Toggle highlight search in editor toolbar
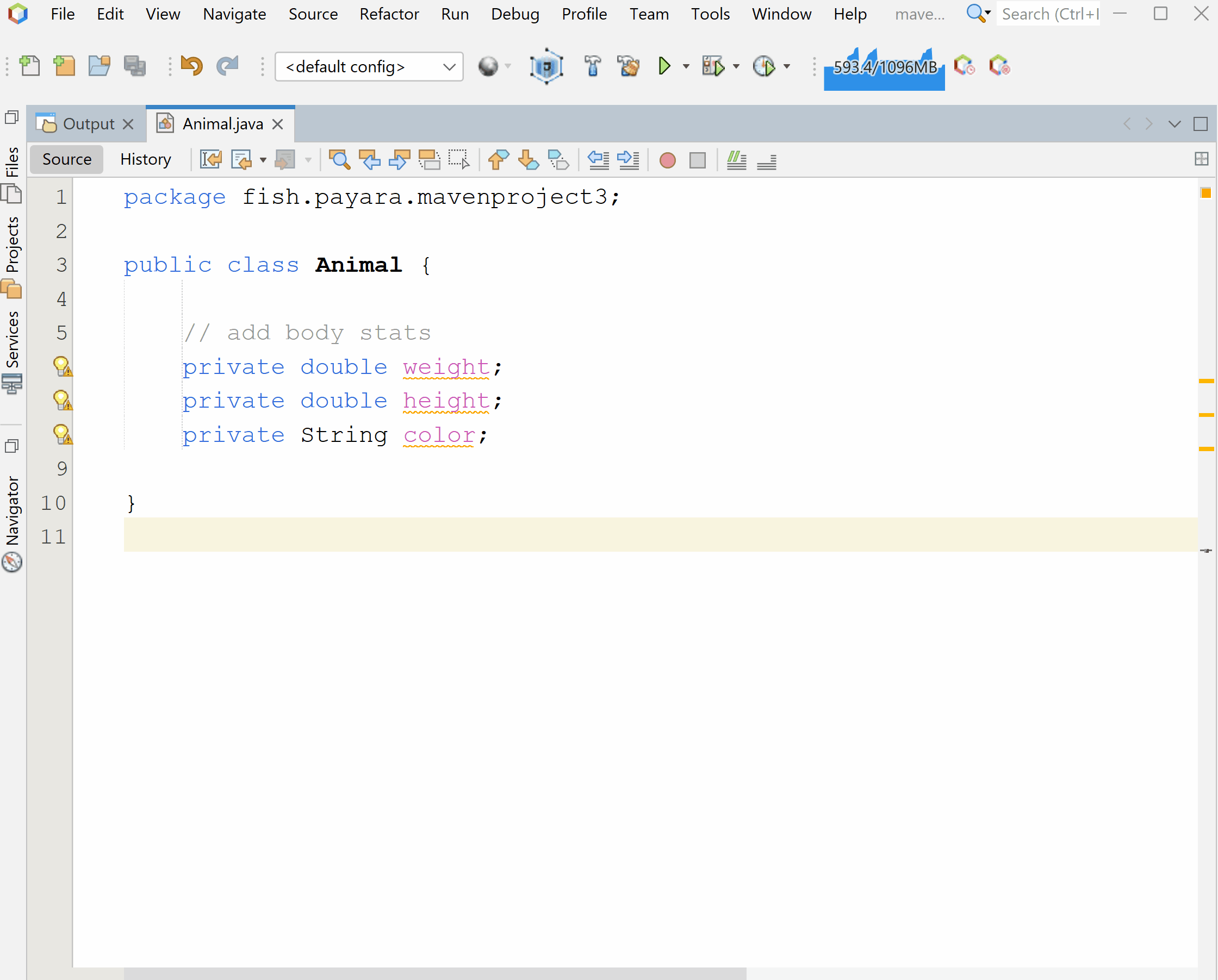This screenshot has height=980, width=1218. pyautogui.click(x=430, y=160)
